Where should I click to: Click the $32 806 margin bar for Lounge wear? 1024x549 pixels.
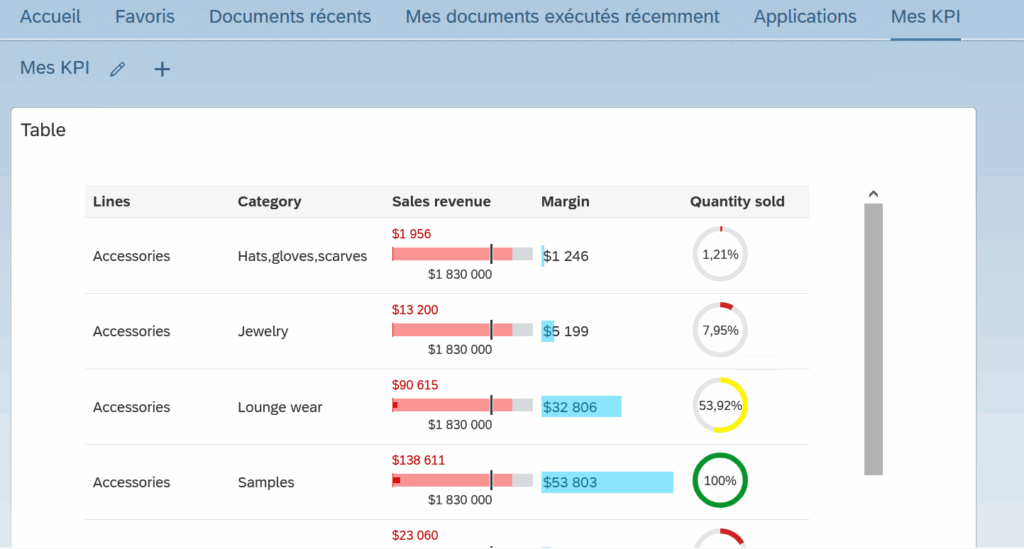[581, 407]
